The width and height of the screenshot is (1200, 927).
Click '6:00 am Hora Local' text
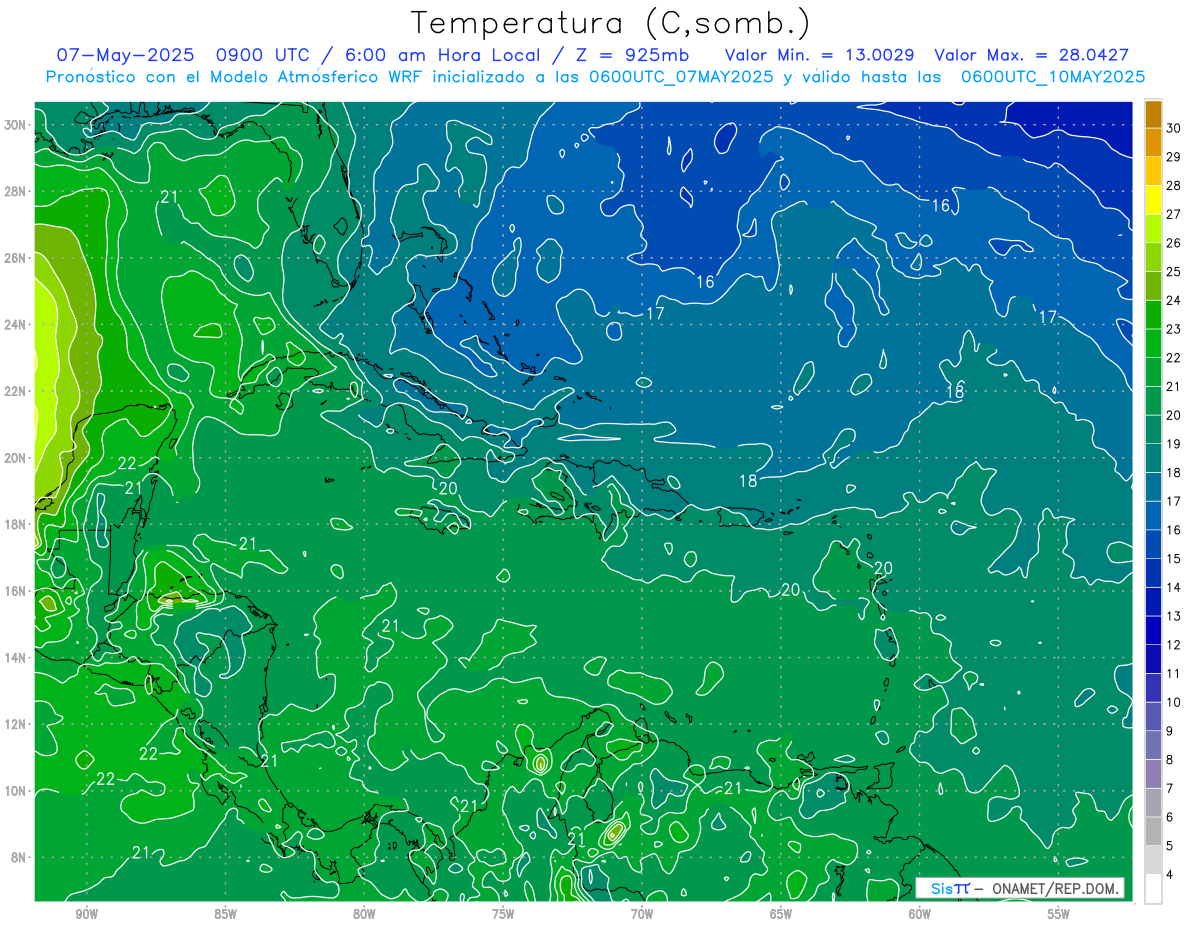pos(442,55)
